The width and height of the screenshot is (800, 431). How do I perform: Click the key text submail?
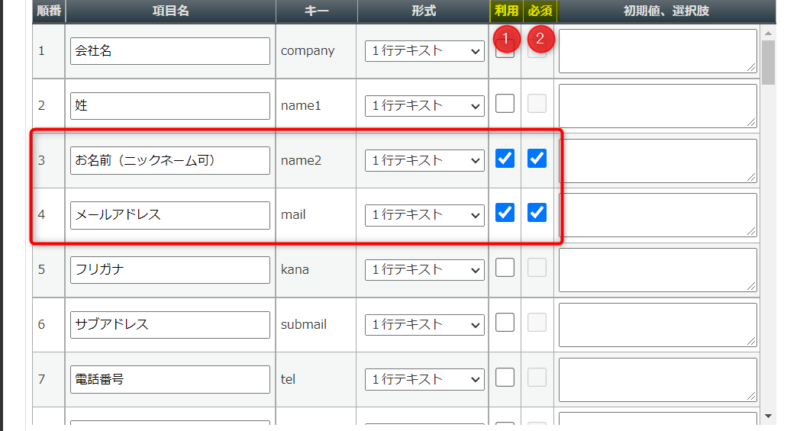(x=304, y=324)
